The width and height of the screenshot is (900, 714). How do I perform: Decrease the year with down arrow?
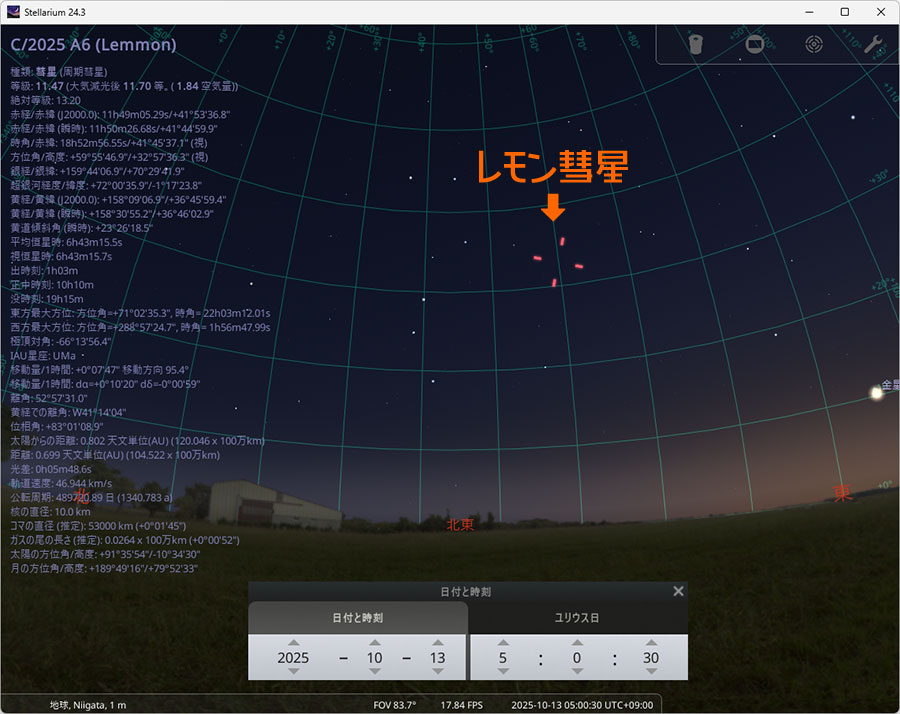pyautogui.click(x=293, y=672)
